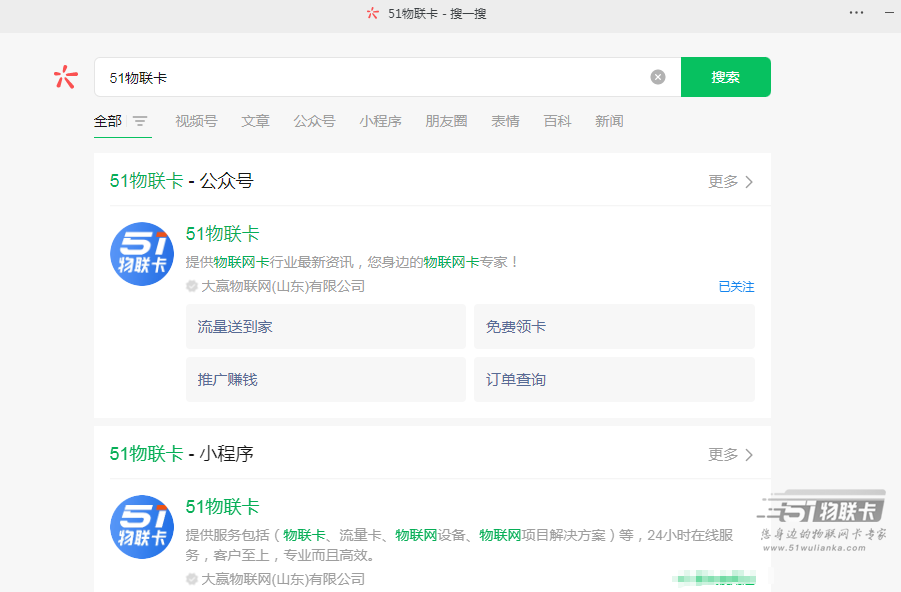Click the official account description starting 提供物联网卡行业最新资讯
Screen dimensions: 901x592
point(352,262)
